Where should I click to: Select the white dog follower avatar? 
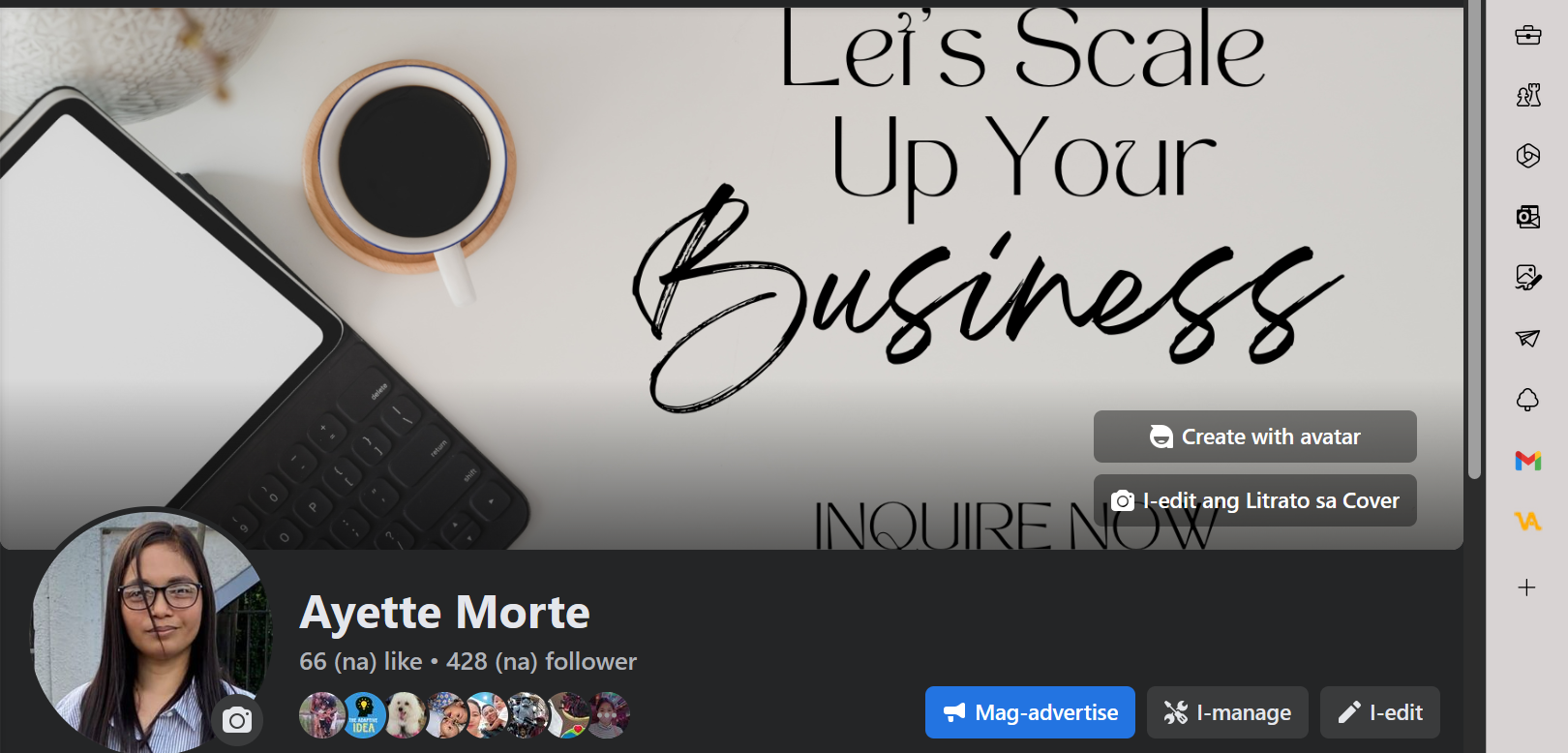pyautogui.click(x=406, y=715)
